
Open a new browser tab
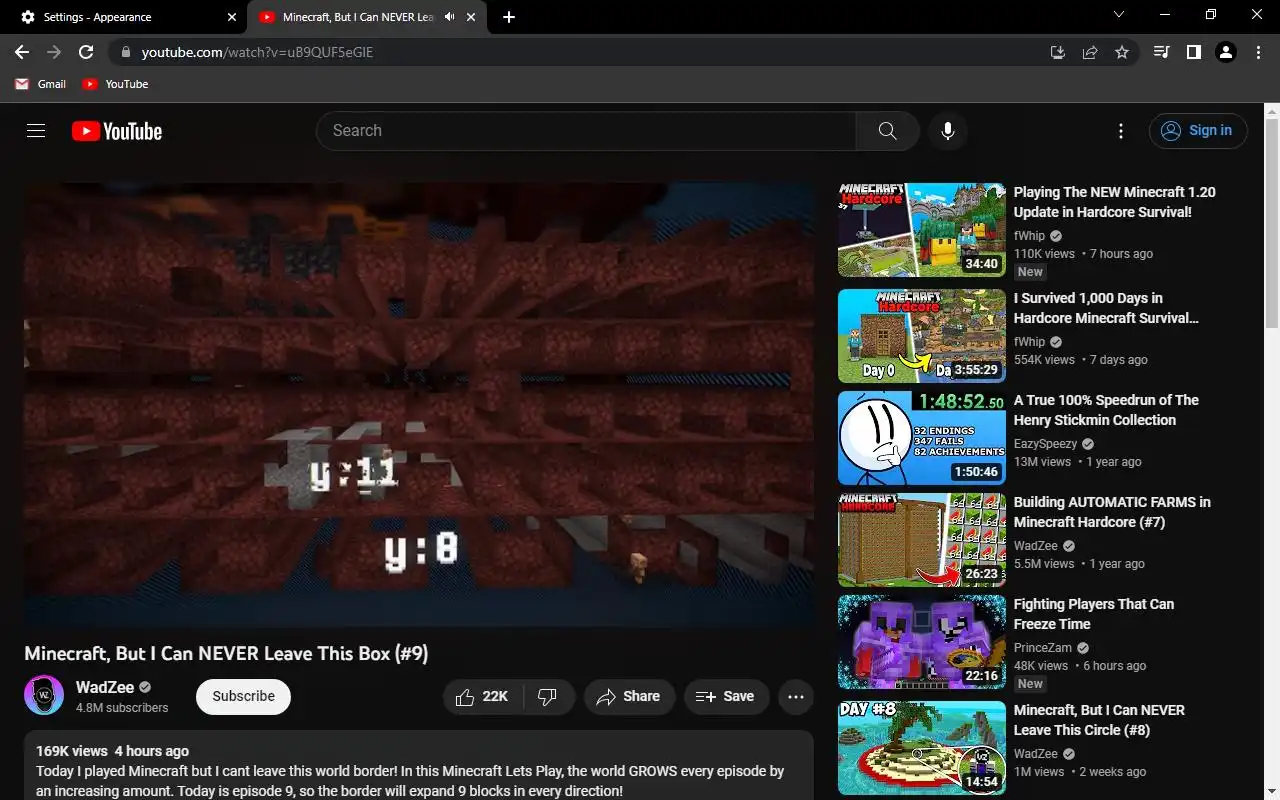(x=509, y=17)
